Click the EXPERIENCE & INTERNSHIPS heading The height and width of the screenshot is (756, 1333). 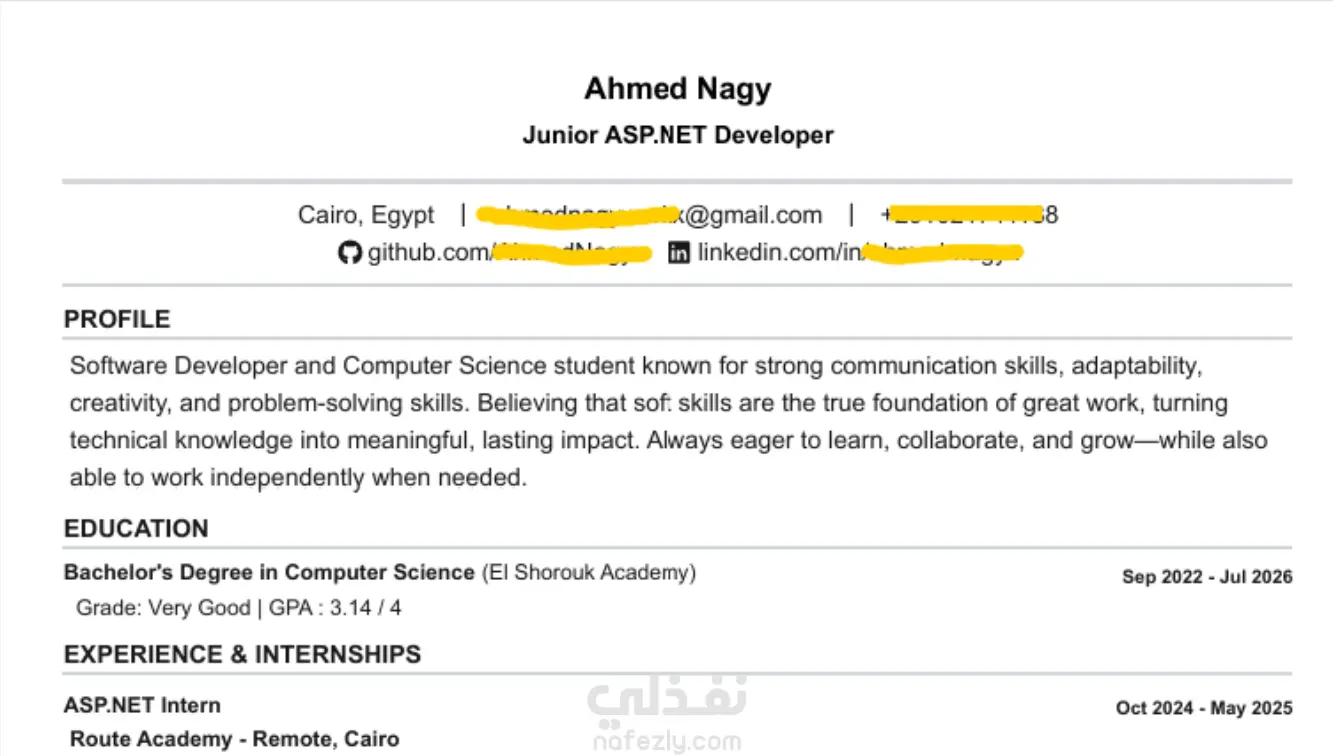coord(243,655)
